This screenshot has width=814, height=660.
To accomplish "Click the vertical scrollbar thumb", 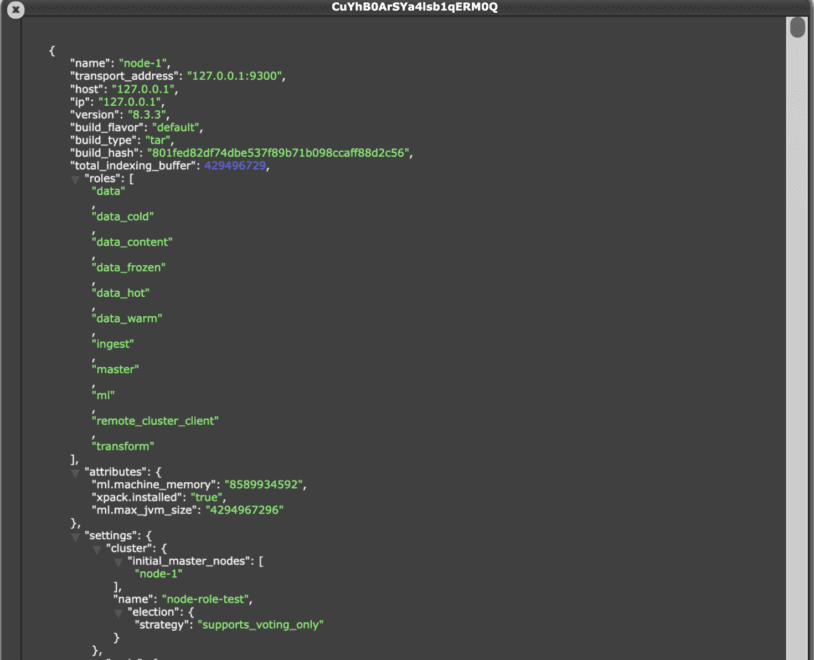I will pyautogui.click(x=797, y=28).
